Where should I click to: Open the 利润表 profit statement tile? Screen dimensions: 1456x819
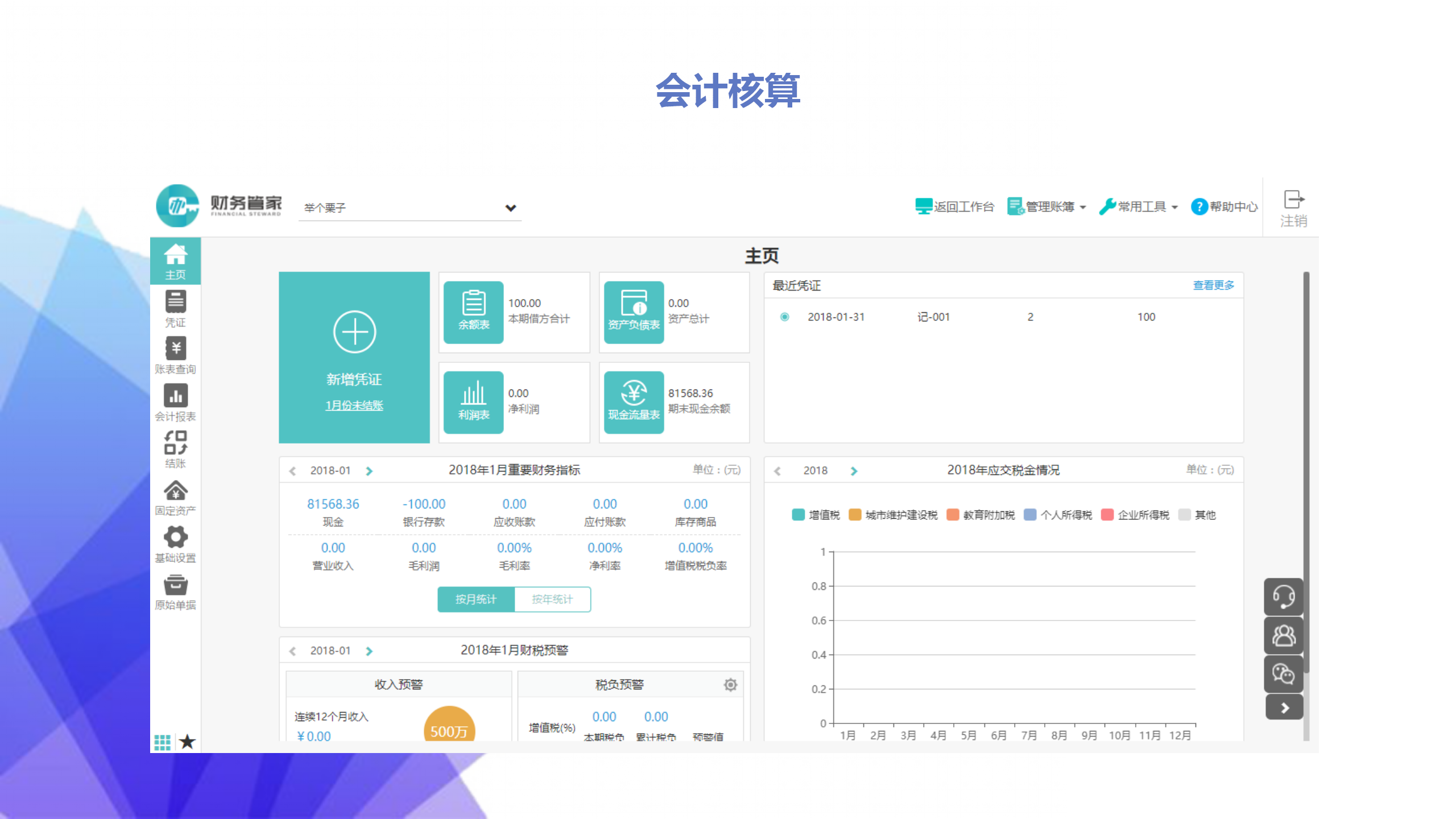tap(473, 403)
